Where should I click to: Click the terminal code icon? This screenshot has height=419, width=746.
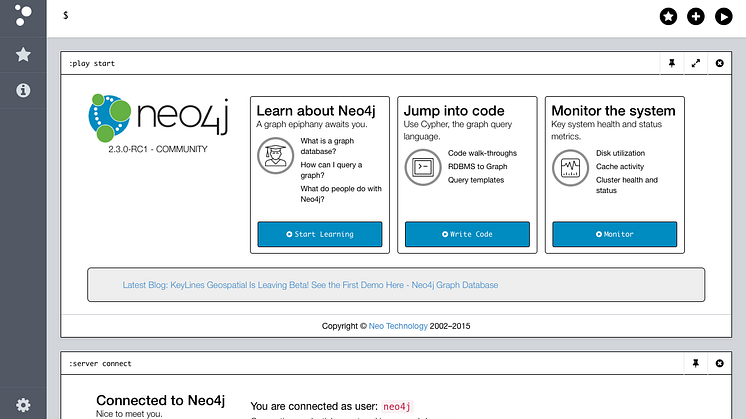pos(423,167)
